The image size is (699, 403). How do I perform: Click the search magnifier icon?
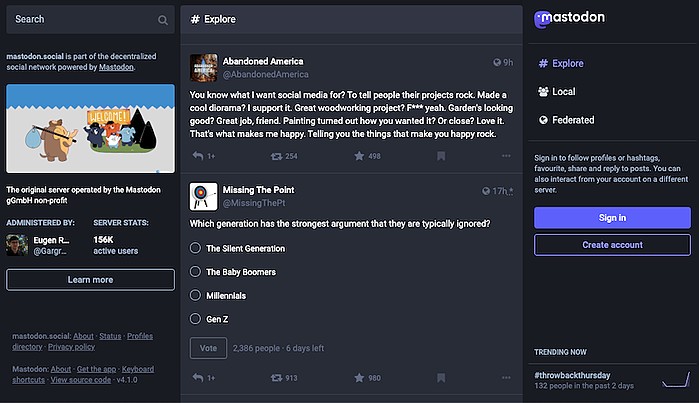click(x=163, y=19)
